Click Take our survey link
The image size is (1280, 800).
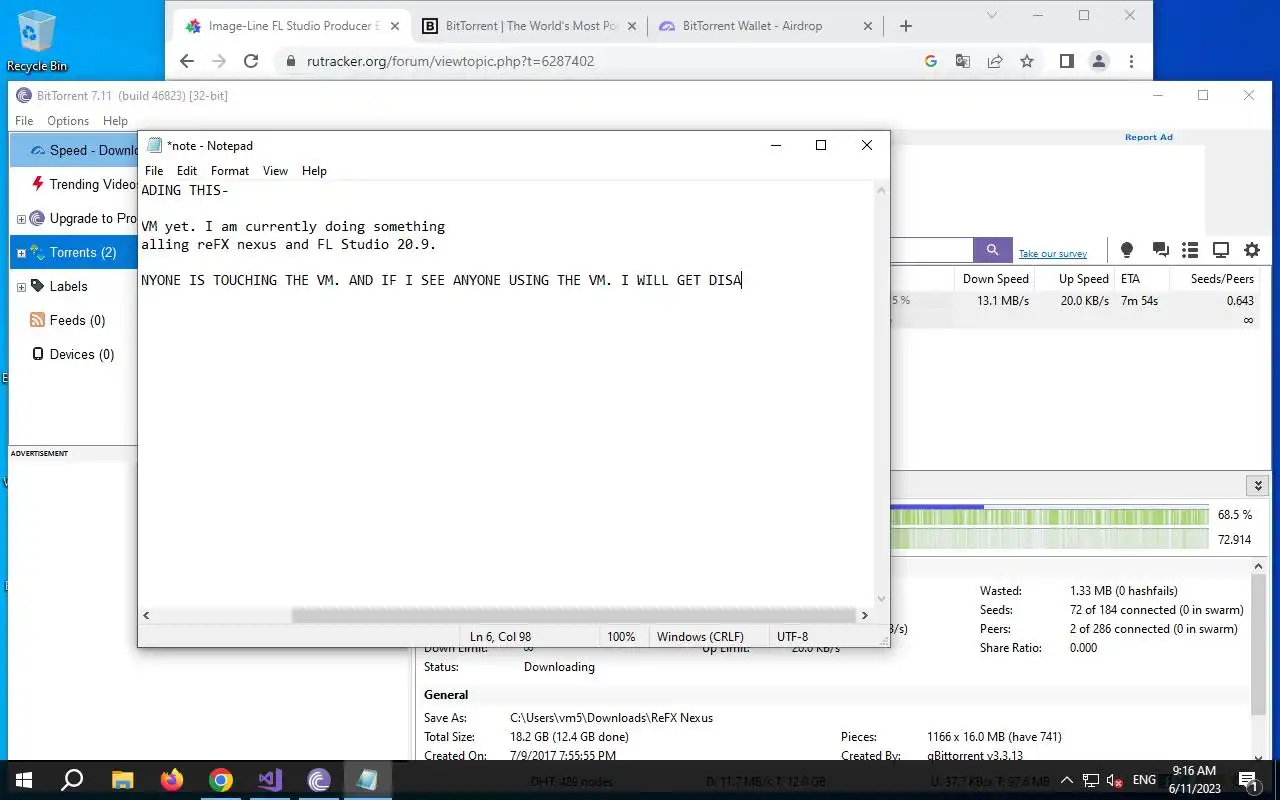tap(1053, 254)
